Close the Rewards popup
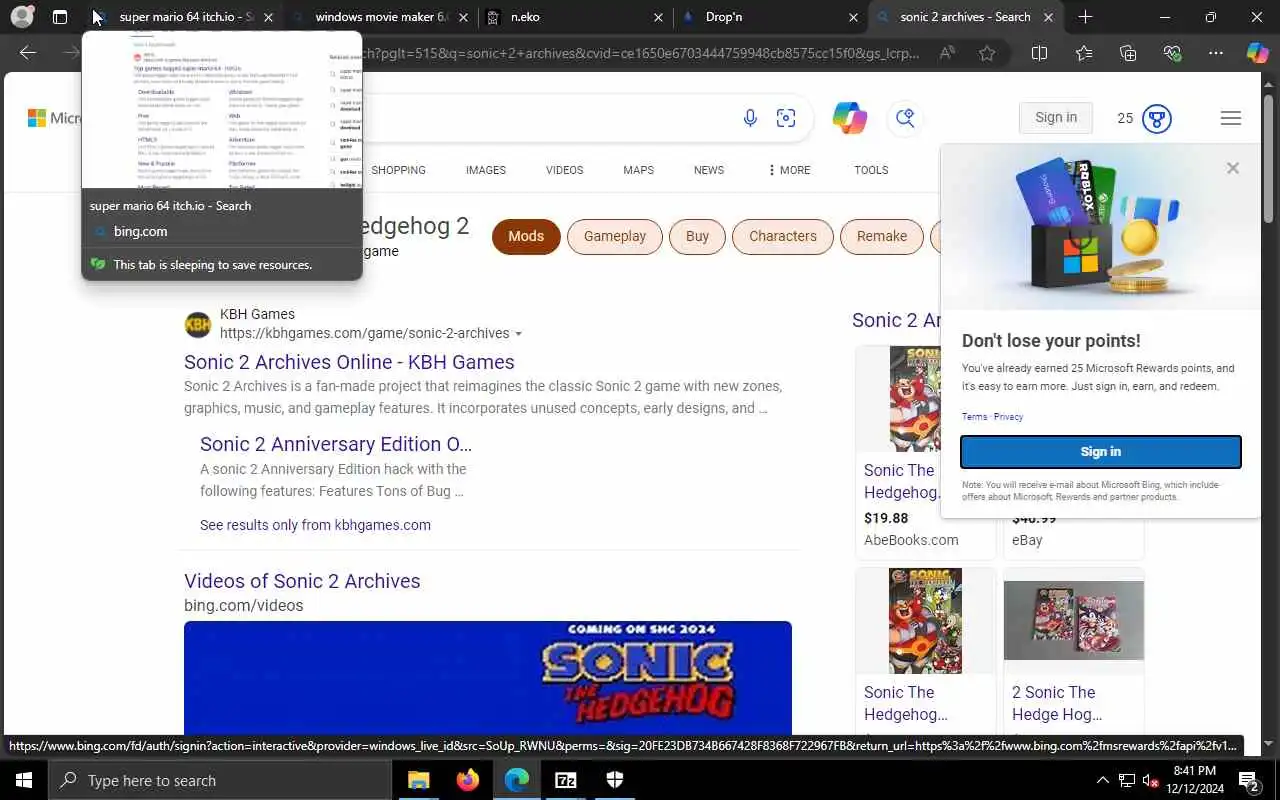1280x800 pixels. click(1233, 168)
